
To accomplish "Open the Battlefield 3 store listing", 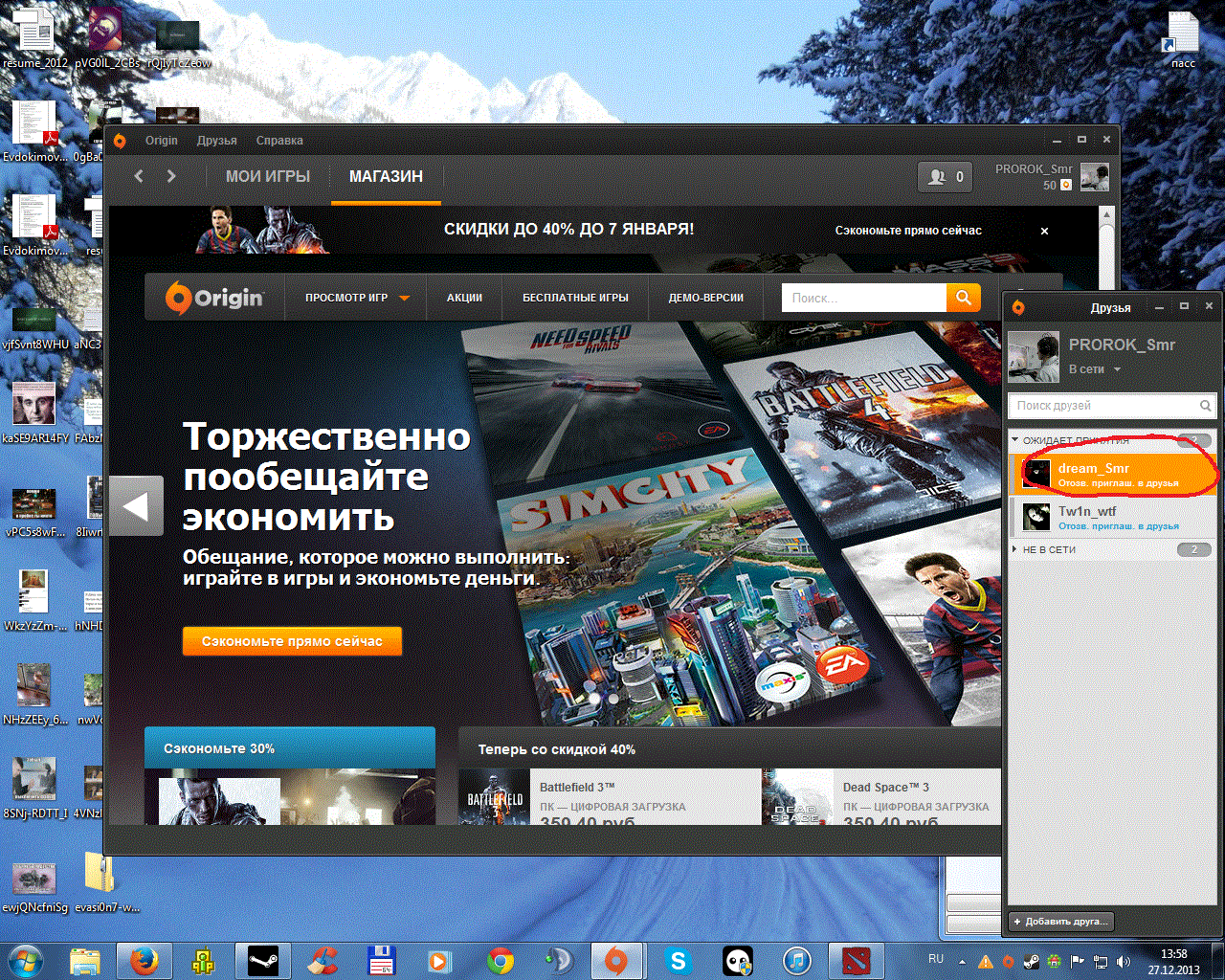I will (x=610, y=797).
